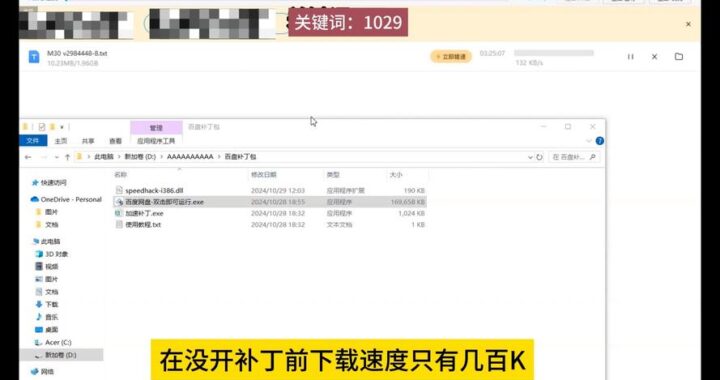Open 视频 folder in sidebar
The image size is (720, 380).
tap(51, 266)
